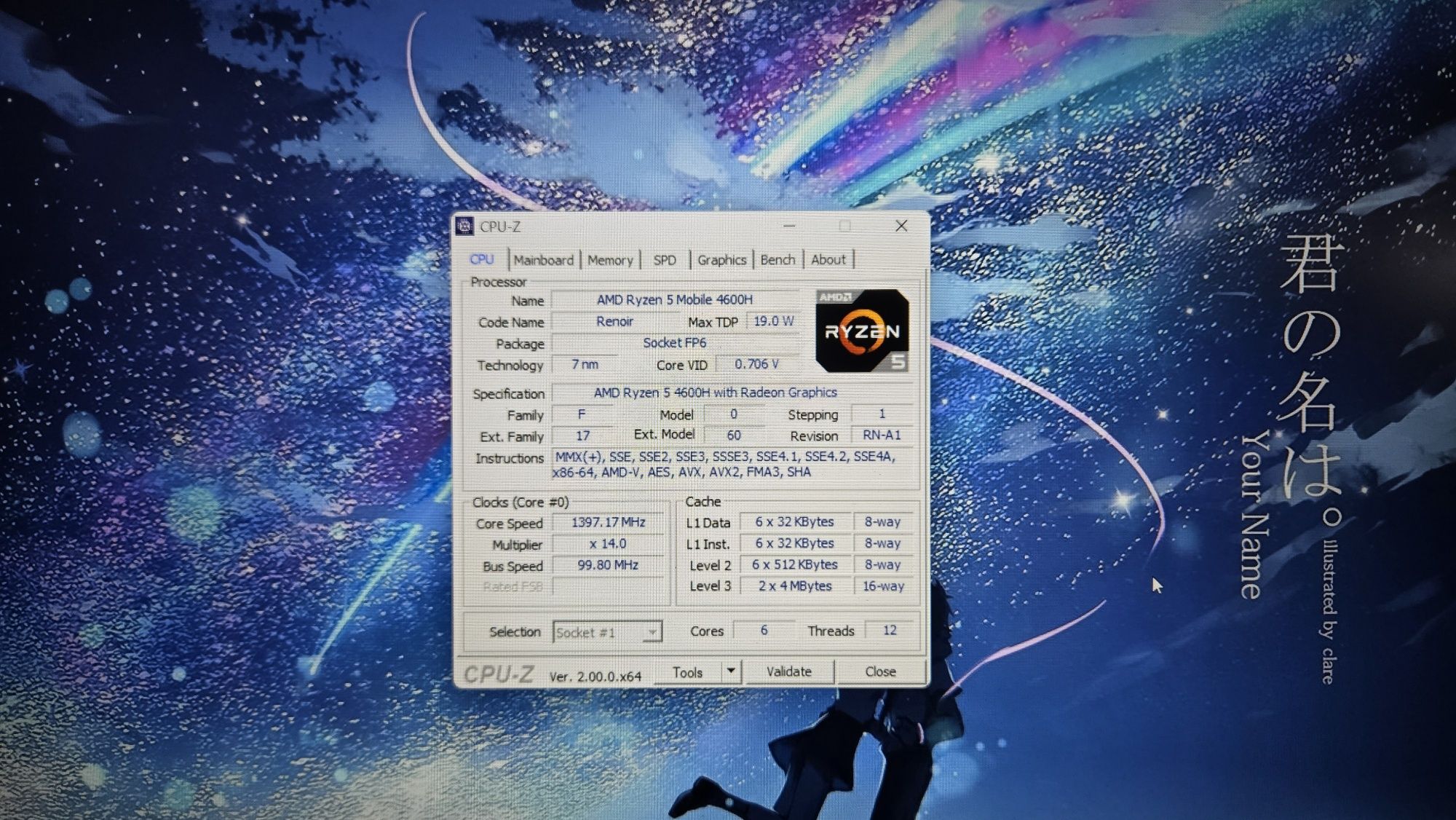Click the Multiplier value x 14.0
The width and height of the screenshot is (1456, 820).
point(608,544)
